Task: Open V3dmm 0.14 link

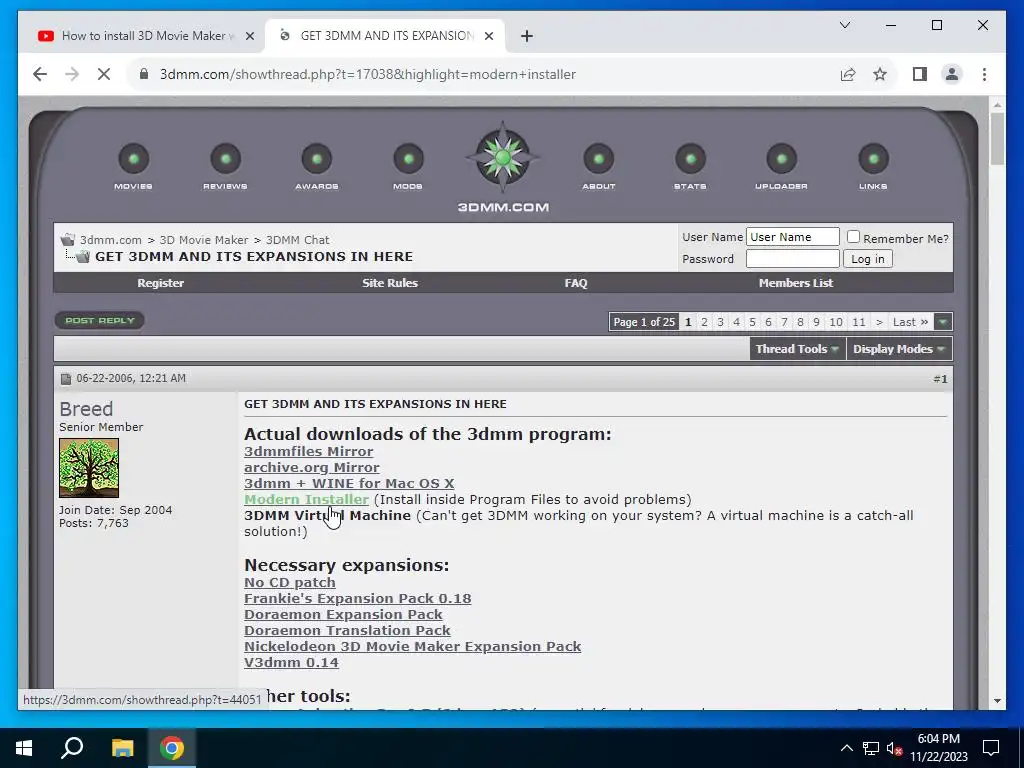Action: 291,662
